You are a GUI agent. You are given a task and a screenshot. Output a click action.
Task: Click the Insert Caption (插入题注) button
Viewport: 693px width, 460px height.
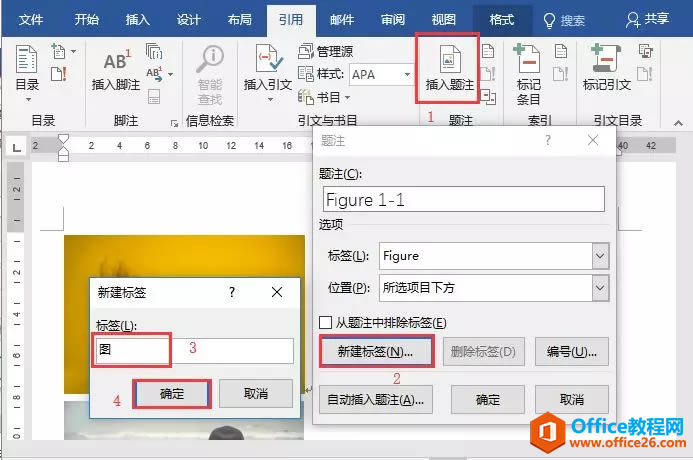coord(449,68)
